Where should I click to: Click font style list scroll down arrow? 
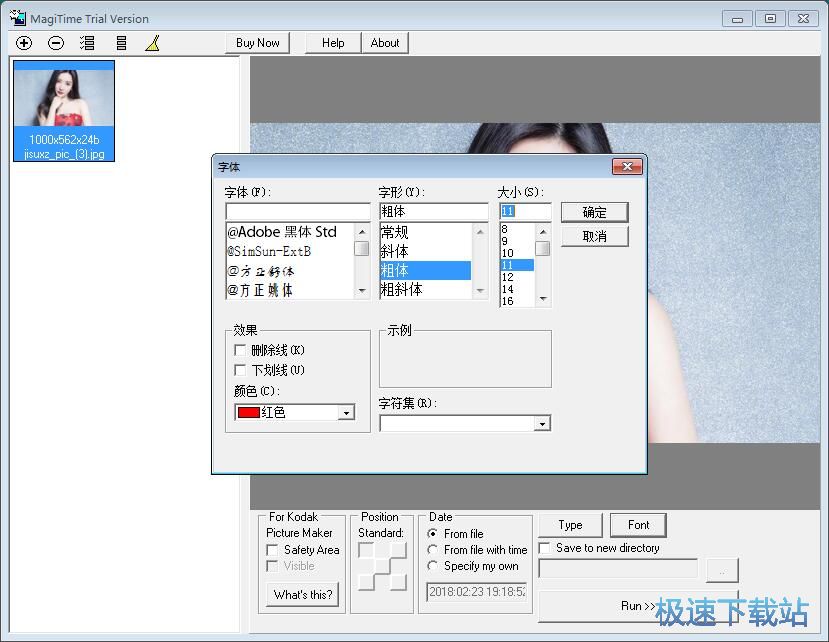click(480, 290)
